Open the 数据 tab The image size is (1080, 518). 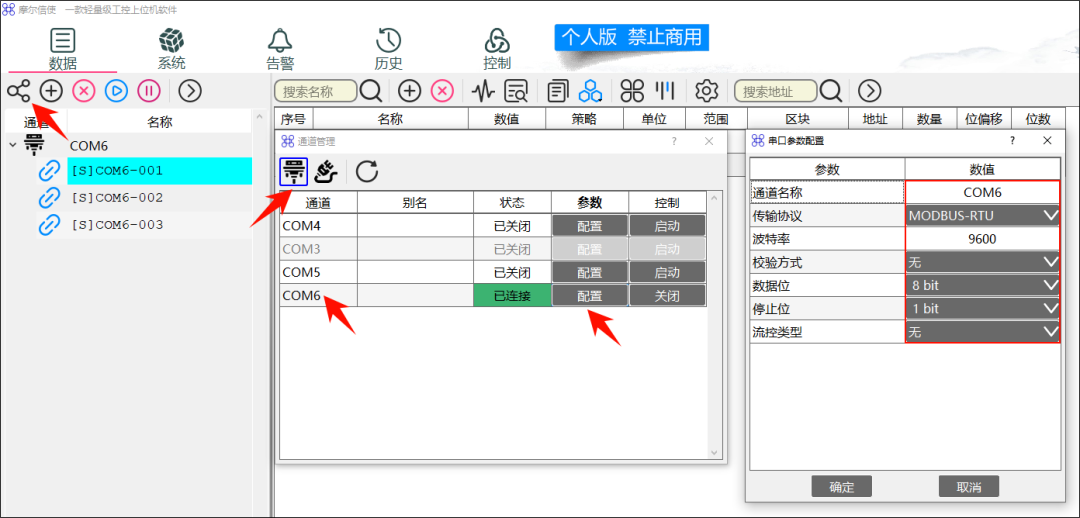[x=63, y=50]
